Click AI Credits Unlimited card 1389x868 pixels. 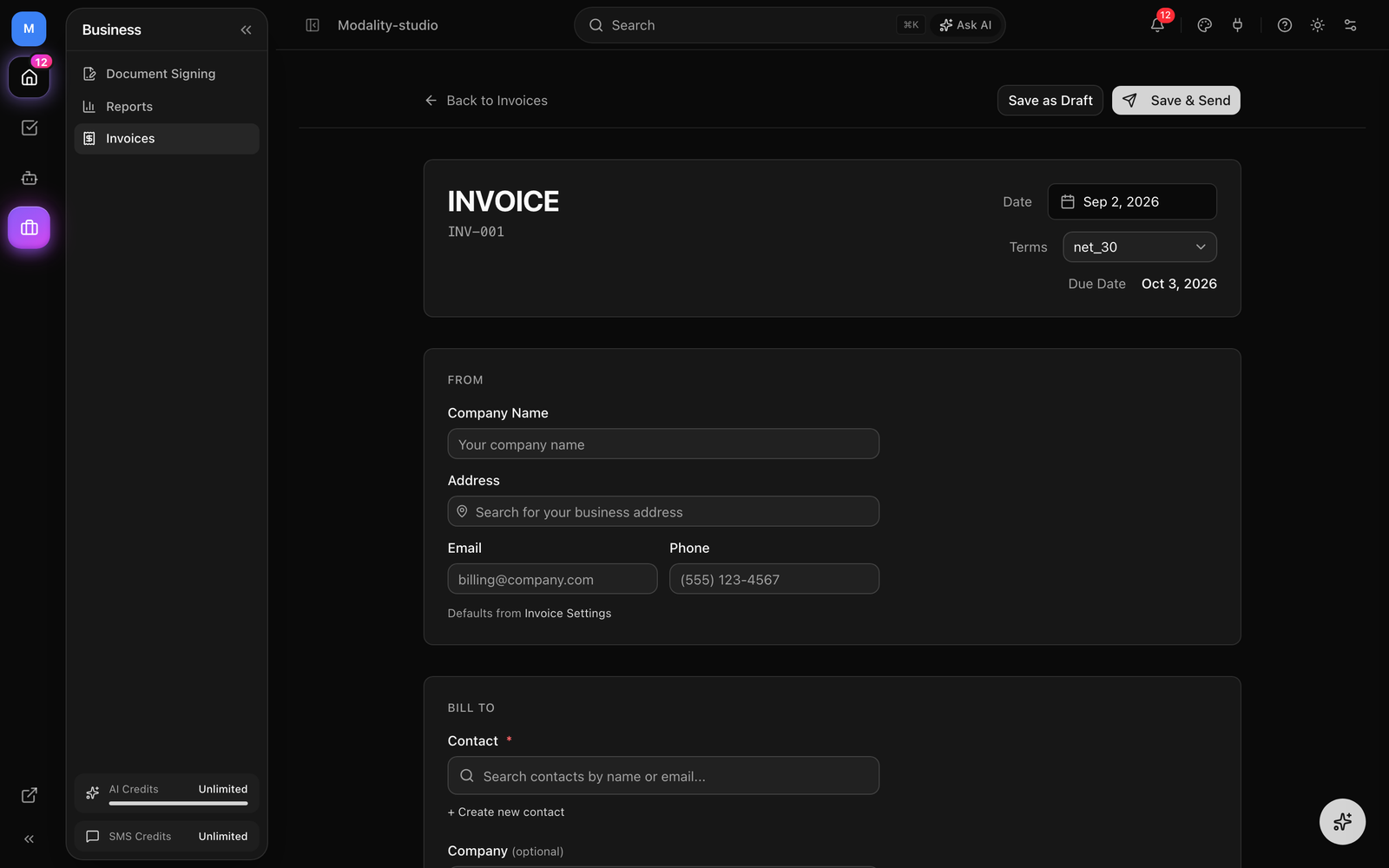coord(167,792)
